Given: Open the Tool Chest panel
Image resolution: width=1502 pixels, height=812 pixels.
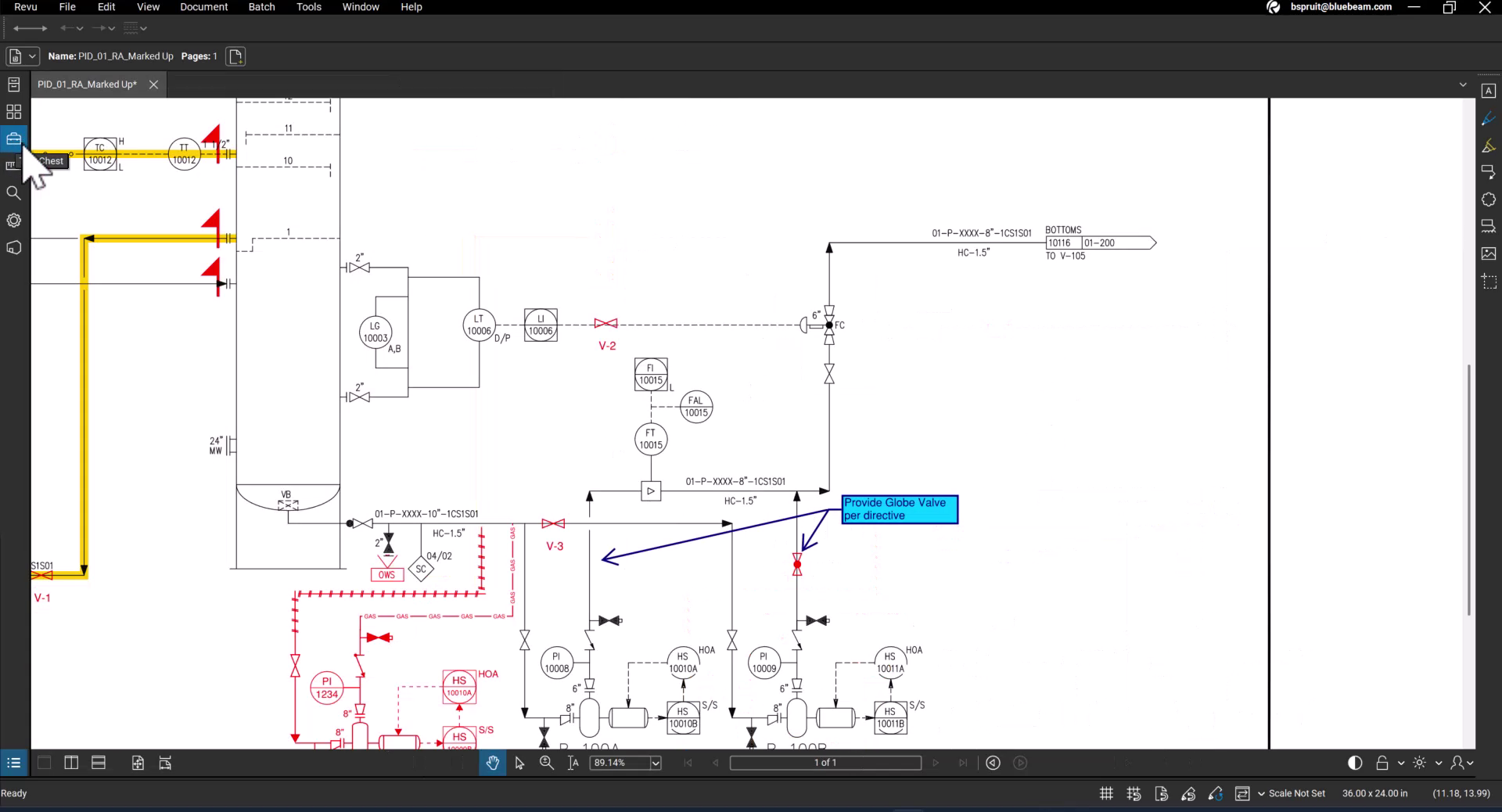Looking at the screenshot, I should [14, 138].
